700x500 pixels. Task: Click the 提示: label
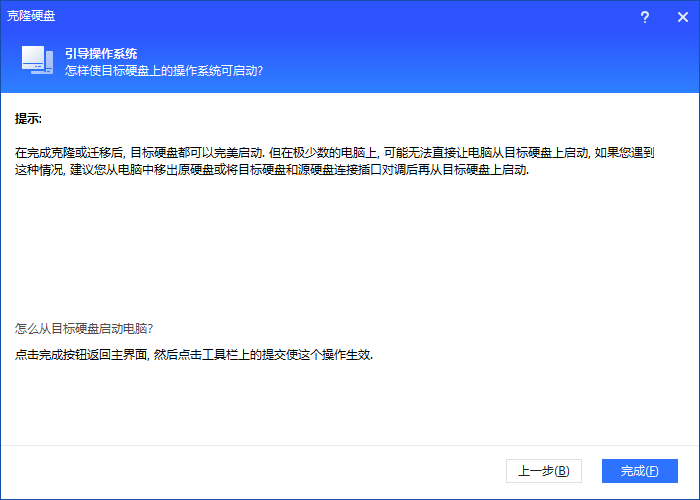[28, 119]
